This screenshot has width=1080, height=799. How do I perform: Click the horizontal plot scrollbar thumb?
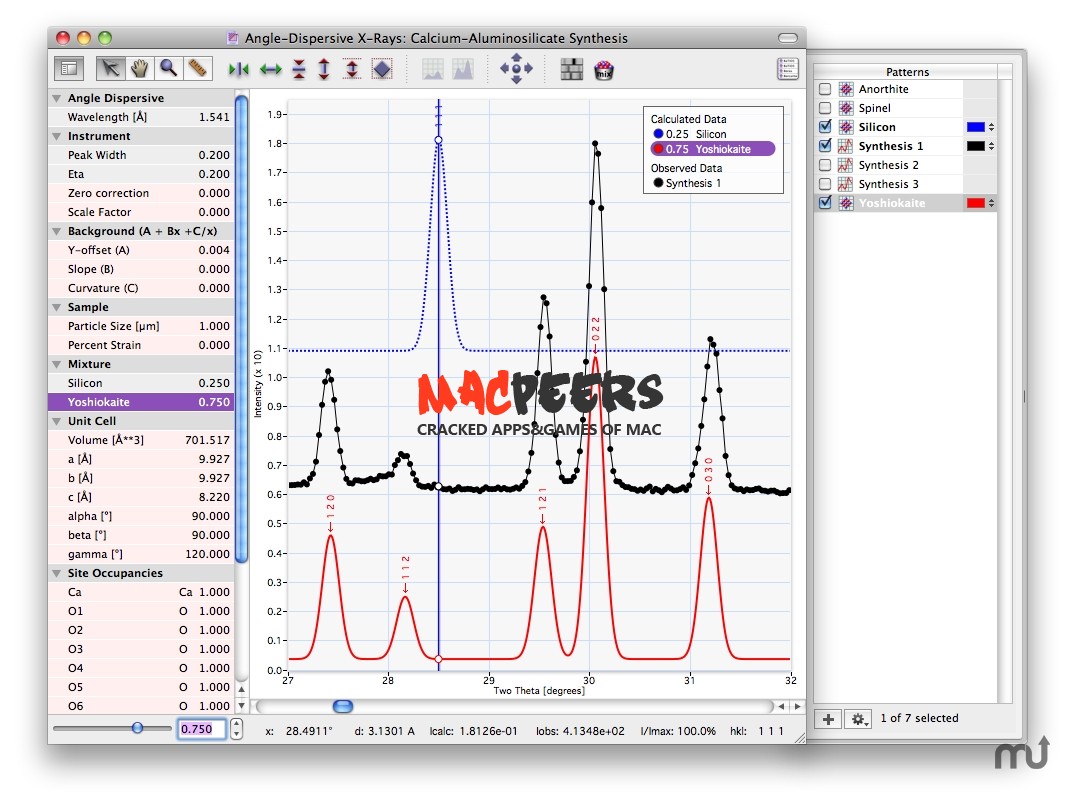(343, 706)
